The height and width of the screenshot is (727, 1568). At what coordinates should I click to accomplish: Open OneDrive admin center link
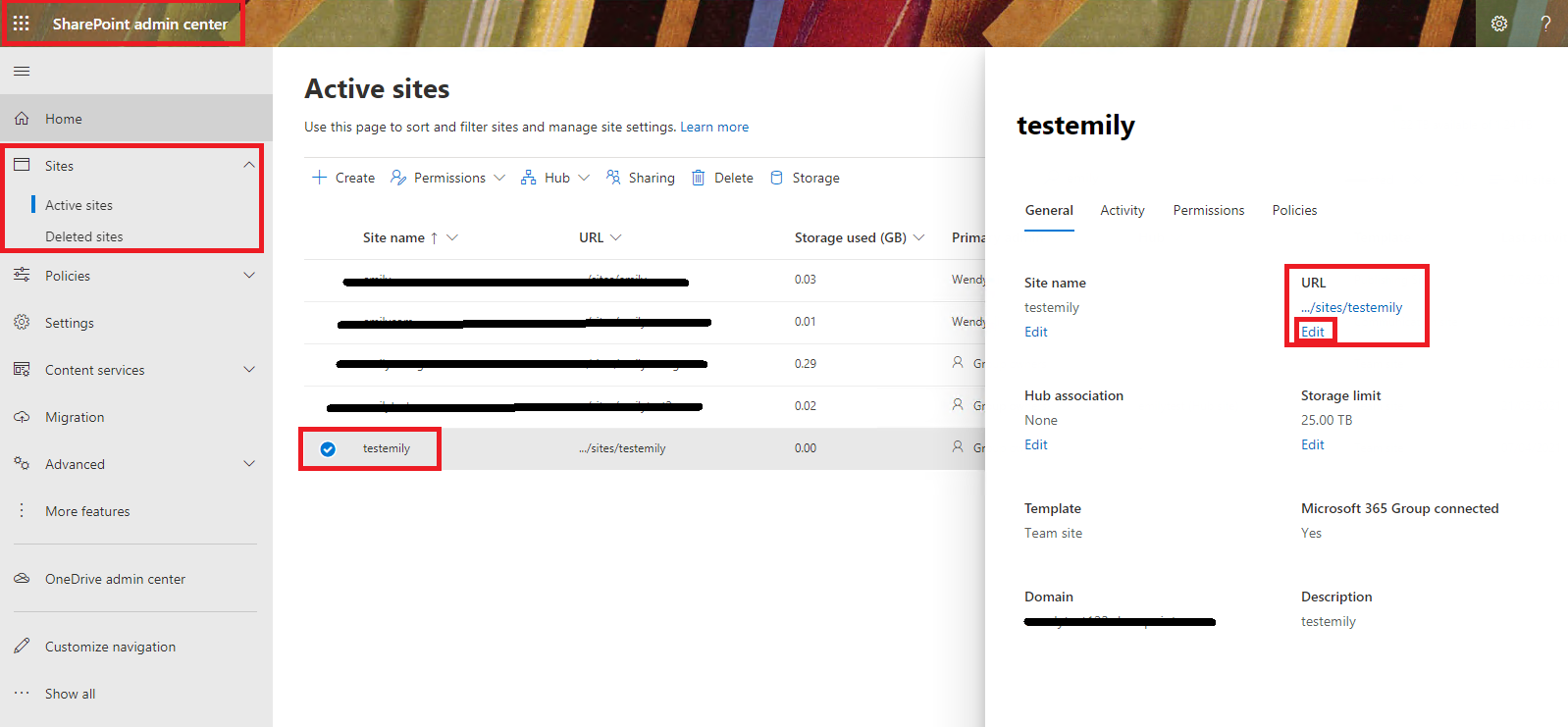pyautogui.click(x=115, y=579)
